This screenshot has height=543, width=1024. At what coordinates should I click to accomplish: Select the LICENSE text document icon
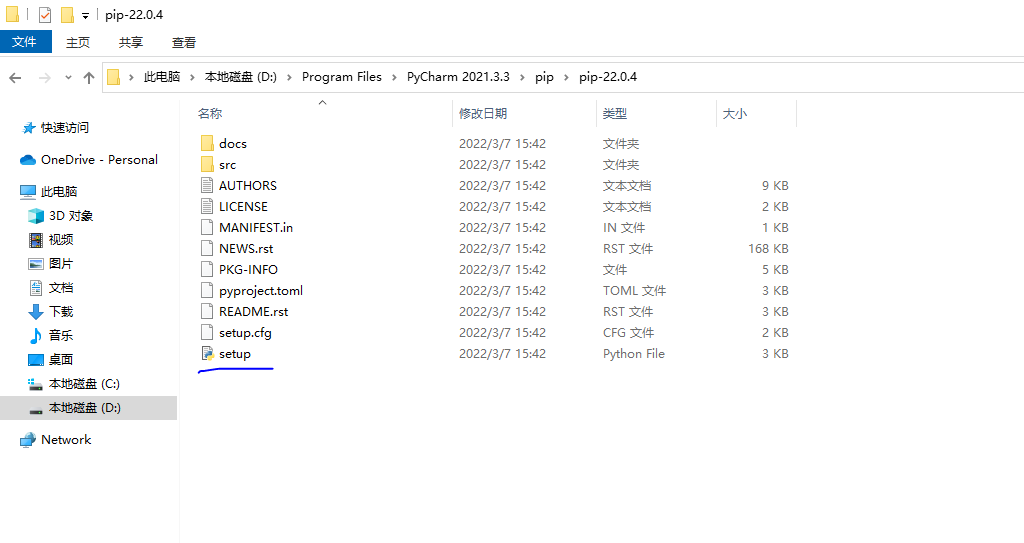207,206
